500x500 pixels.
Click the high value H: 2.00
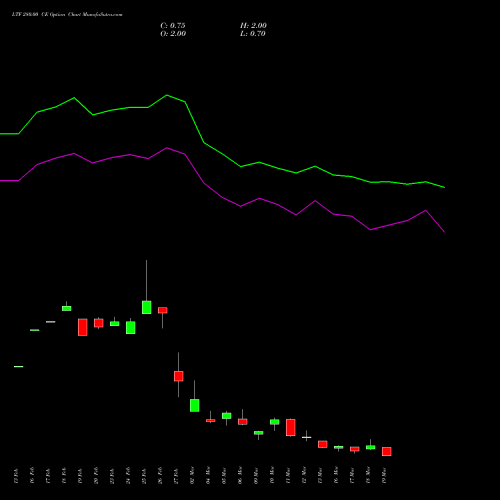tap(253, 26)
